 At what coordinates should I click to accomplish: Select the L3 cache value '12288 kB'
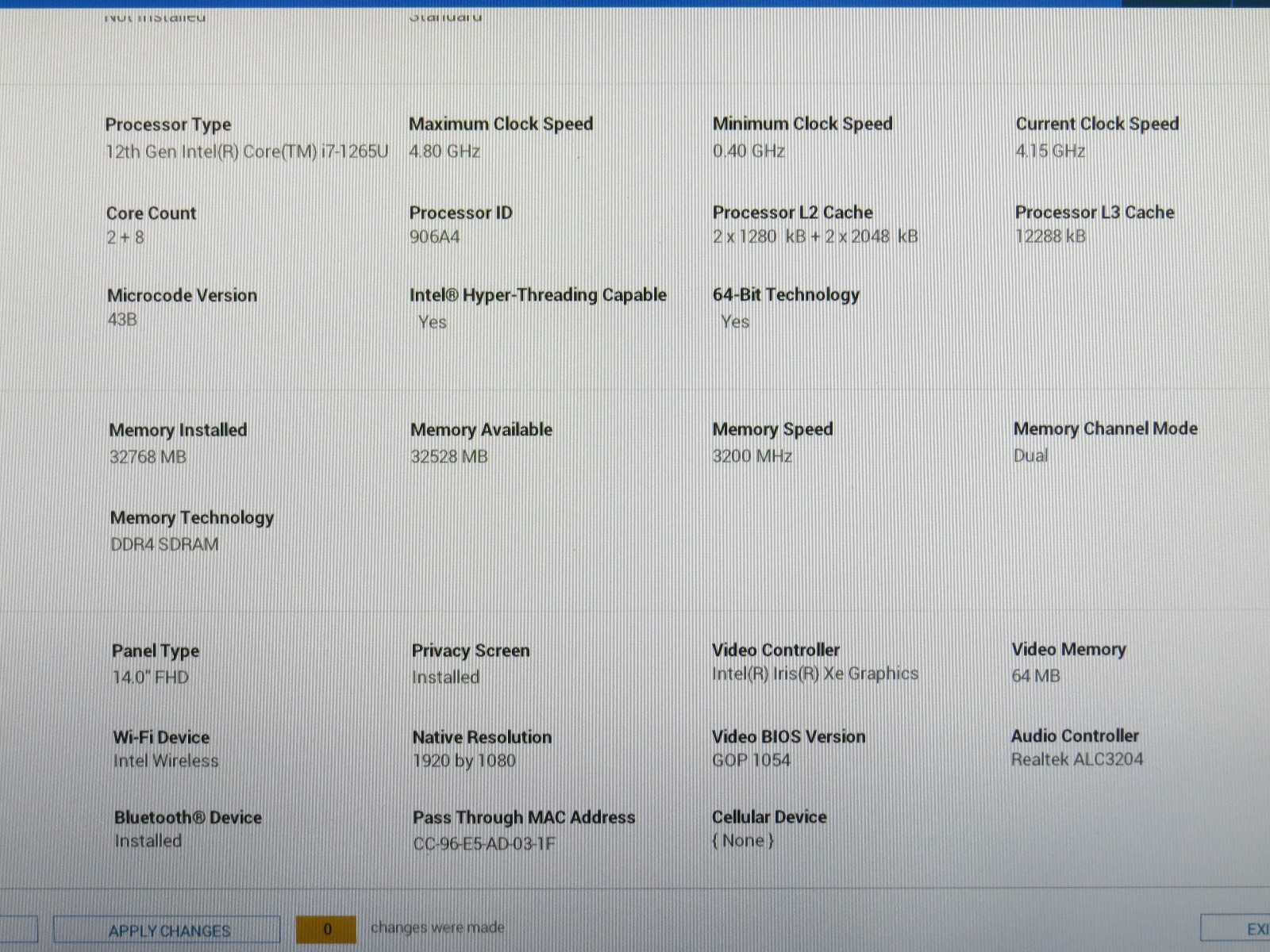tap(1050, 236)
